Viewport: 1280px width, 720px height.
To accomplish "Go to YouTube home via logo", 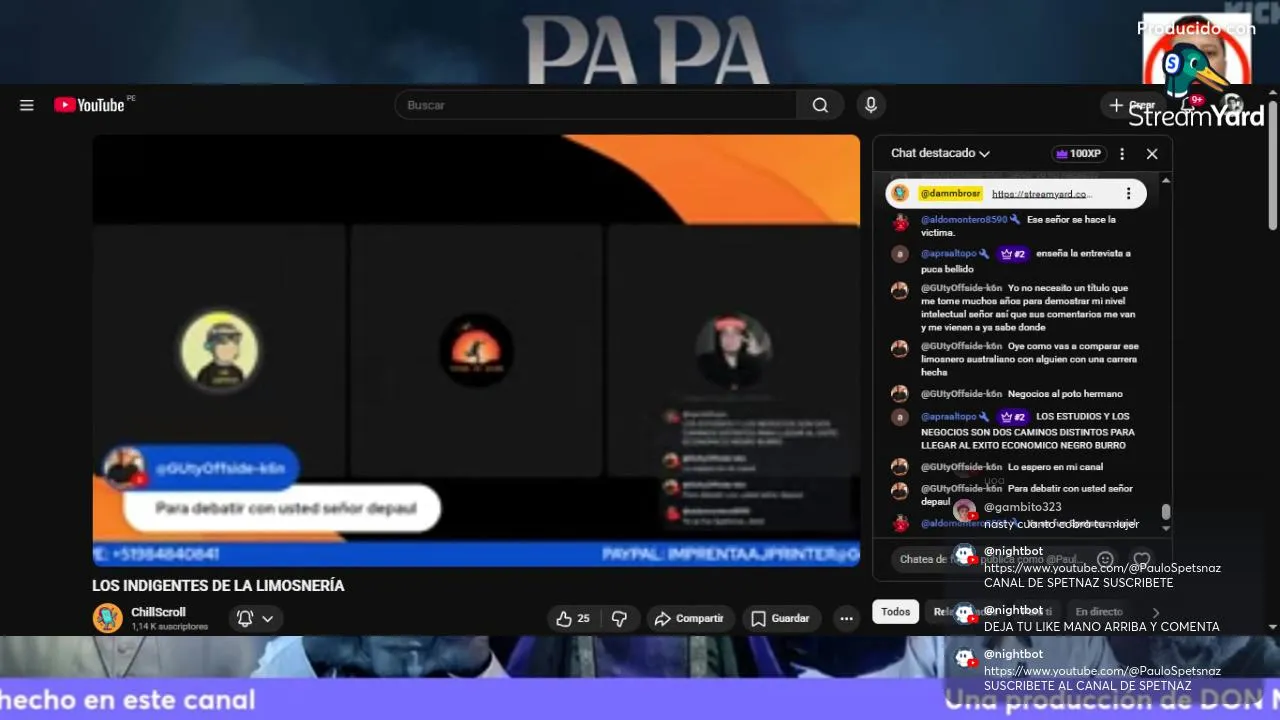I will coord(89,105).
